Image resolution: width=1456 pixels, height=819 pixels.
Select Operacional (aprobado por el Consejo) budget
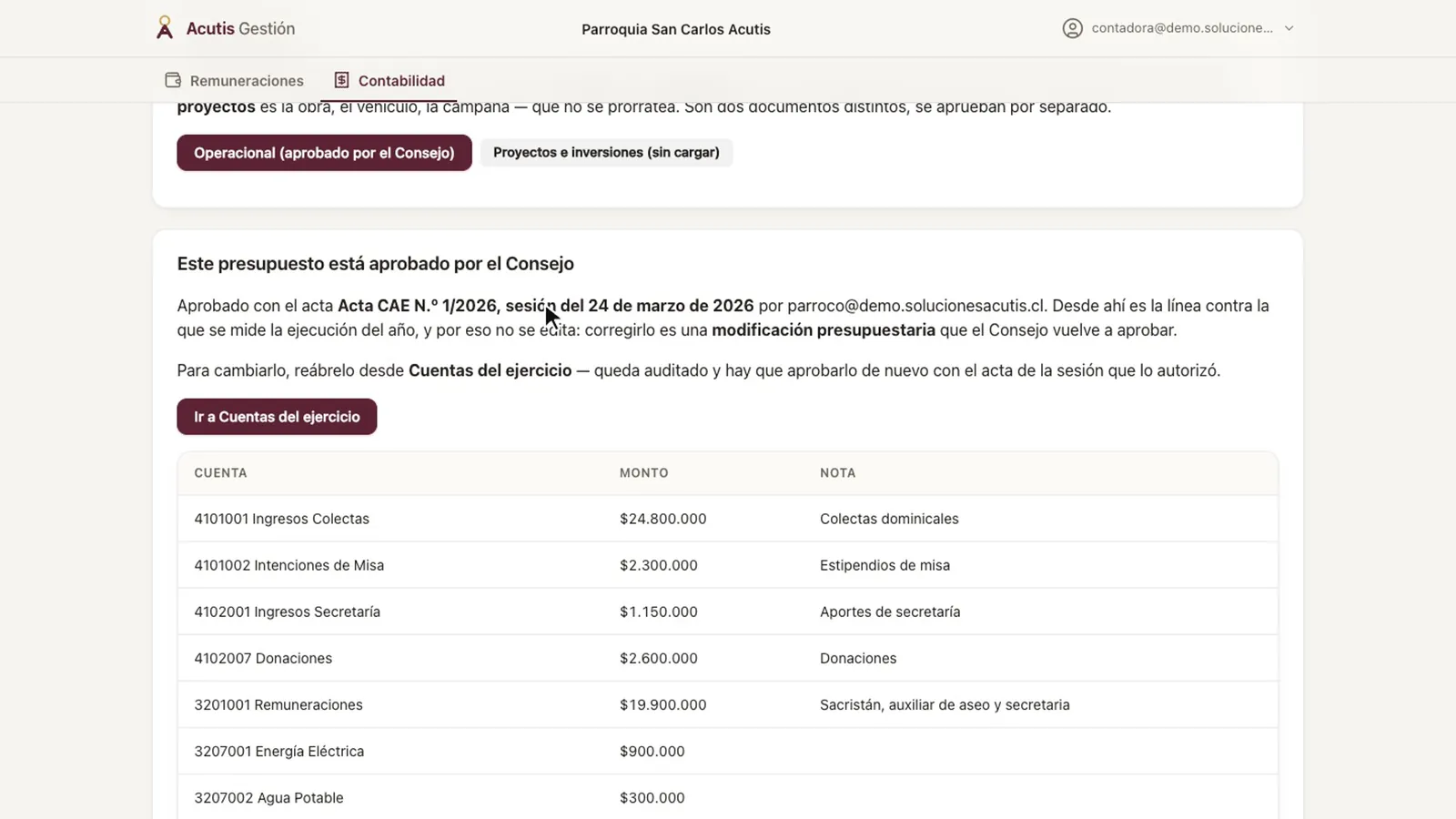point(324,153)
